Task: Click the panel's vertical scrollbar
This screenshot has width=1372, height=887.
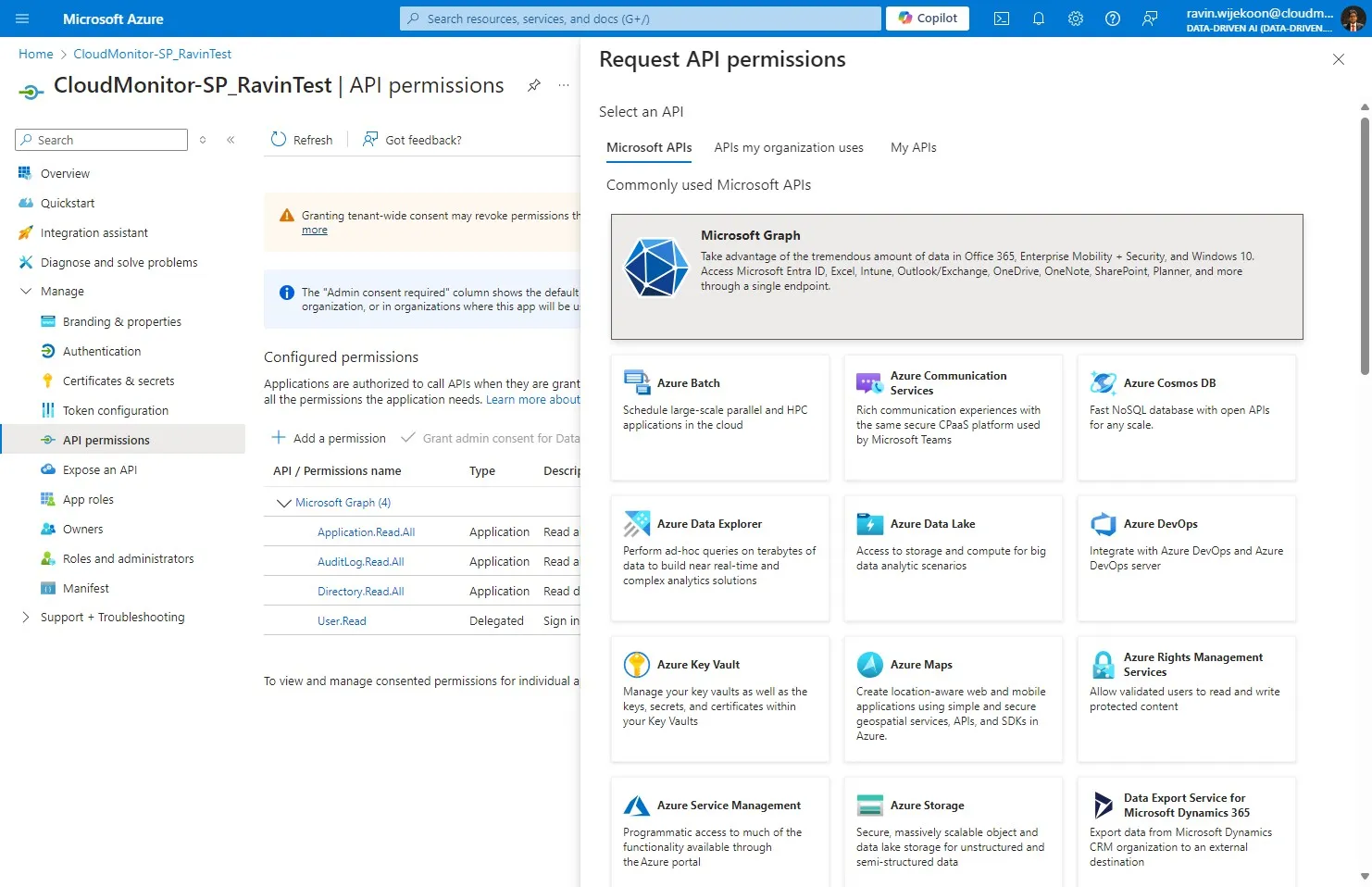Action: pyautogui.click(x=1365, y=244)
